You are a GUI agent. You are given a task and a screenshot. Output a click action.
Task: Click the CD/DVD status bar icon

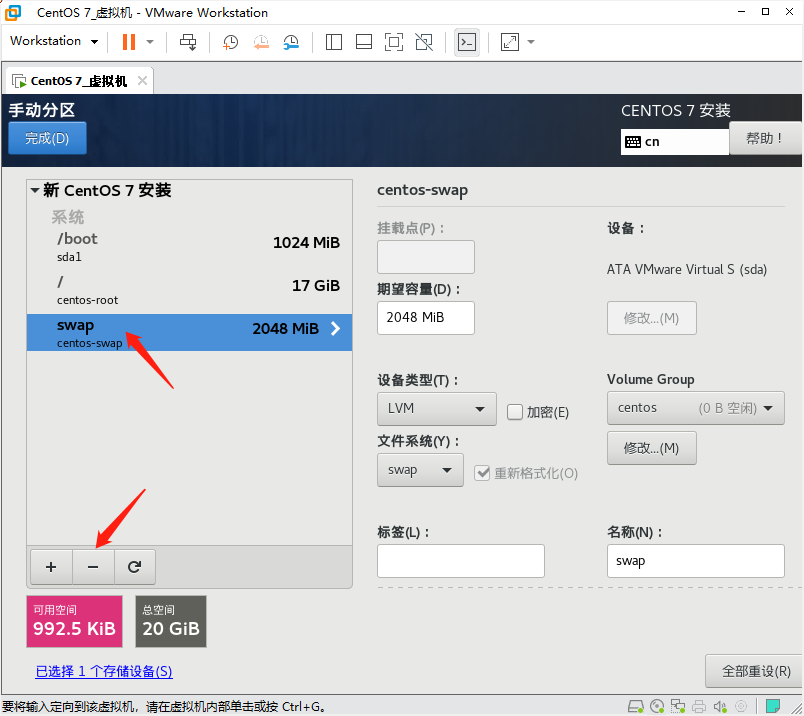tap(657, 706)
